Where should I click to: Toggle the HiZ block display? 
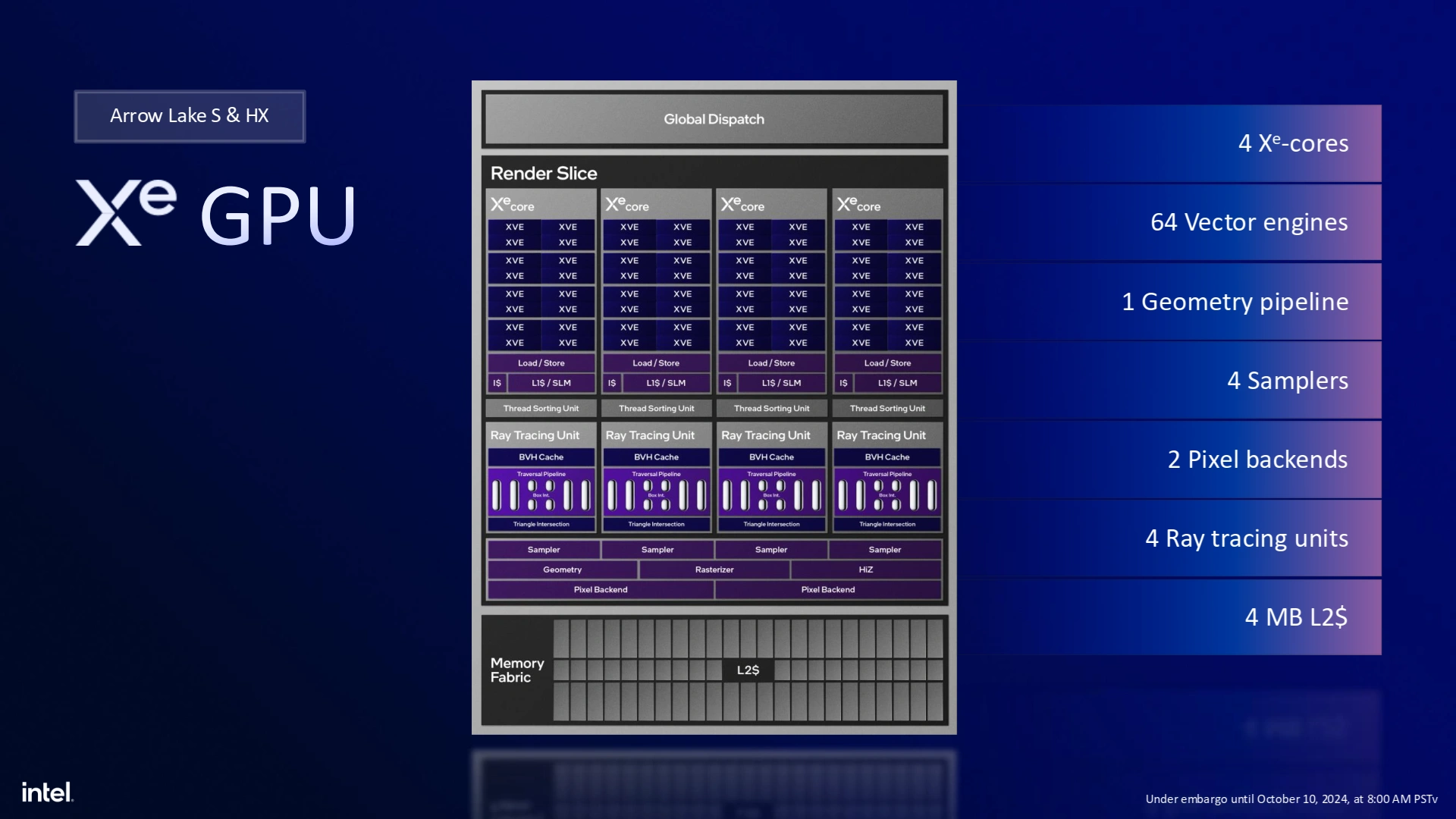867,569
